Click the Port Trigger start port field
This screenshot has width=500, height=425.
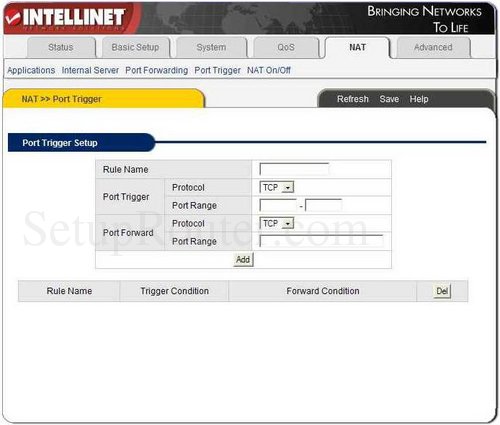pyautogui.click(x=278, y=205)
